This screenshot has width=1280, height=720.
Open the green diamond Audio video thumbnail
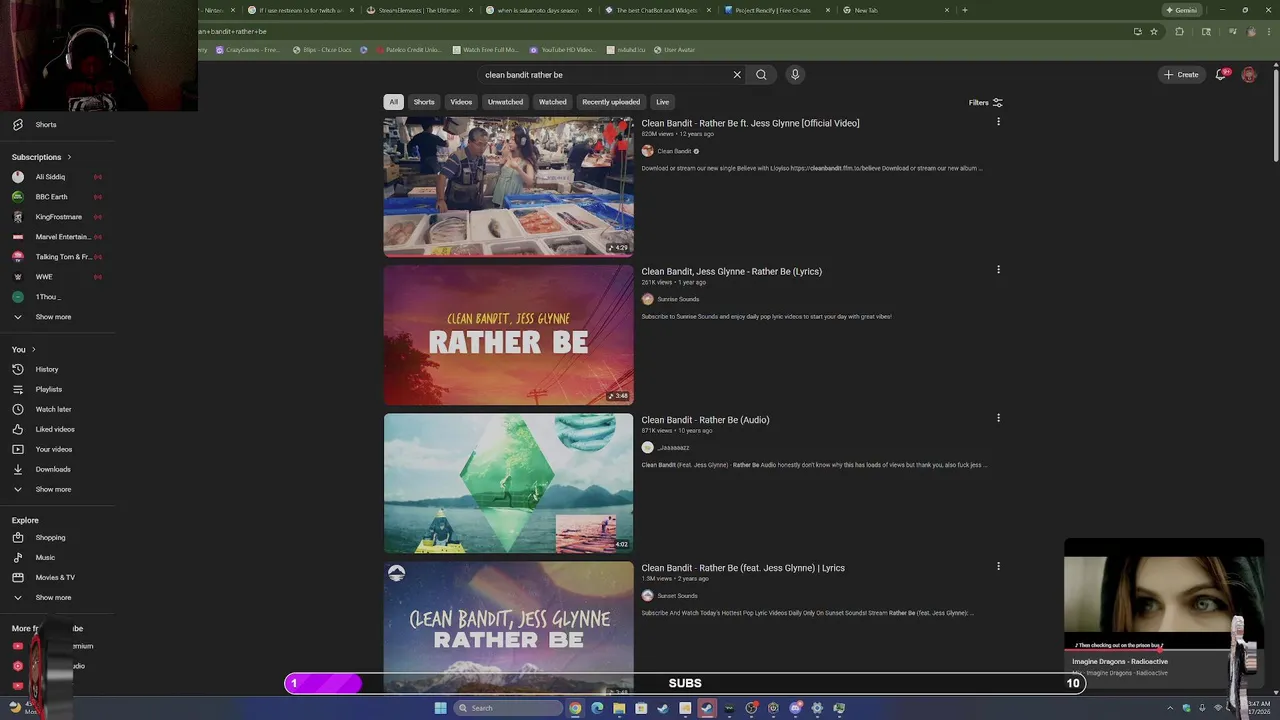(x=508, y=483)
